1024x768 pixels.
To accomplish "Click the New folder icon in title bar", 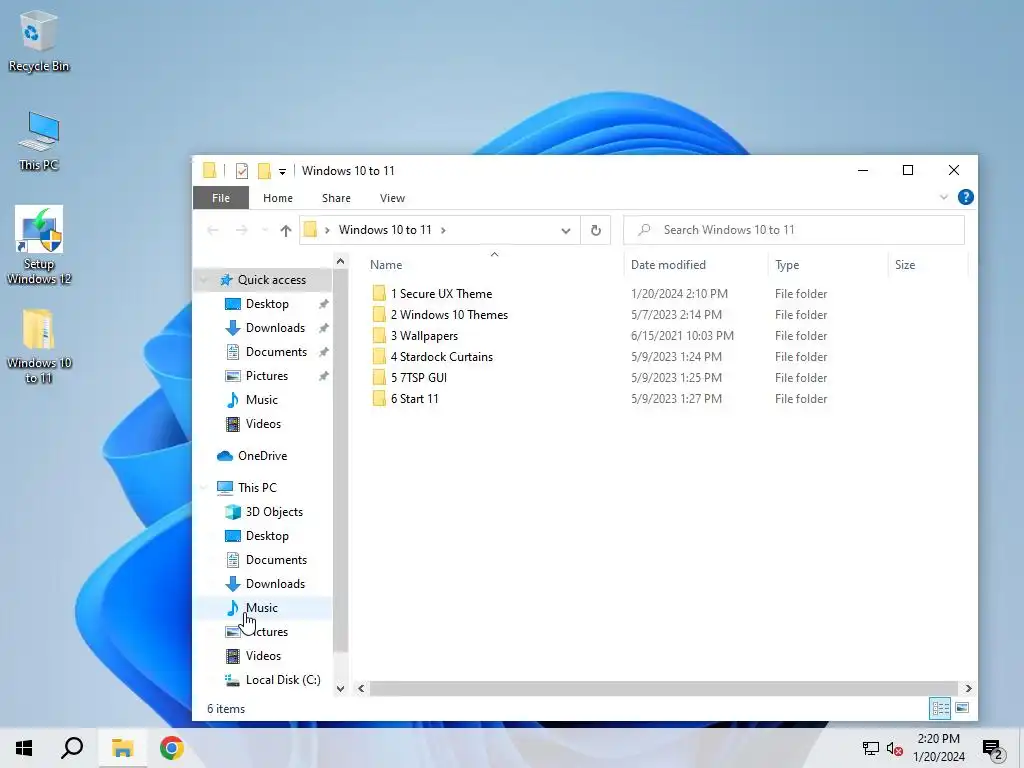I will click(264, 171).
